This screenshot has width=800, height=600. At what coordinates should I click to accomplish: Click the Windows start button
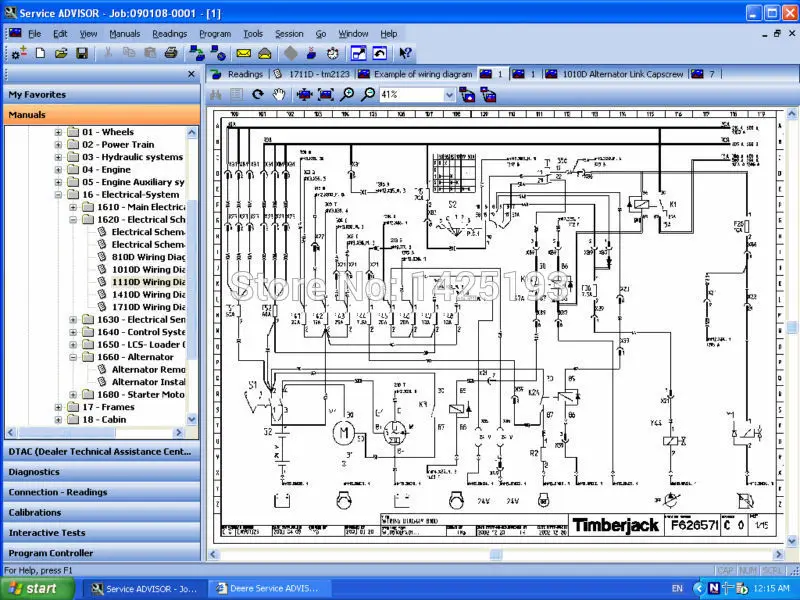[x=37, y=588]
